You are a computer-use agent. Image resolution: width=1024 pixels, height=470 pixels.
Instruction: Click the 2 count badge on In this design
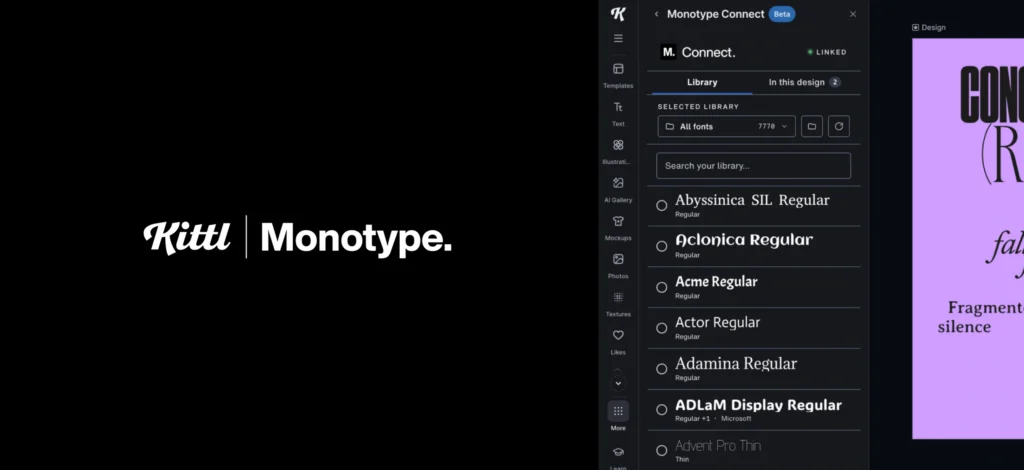tap(835, 82)
